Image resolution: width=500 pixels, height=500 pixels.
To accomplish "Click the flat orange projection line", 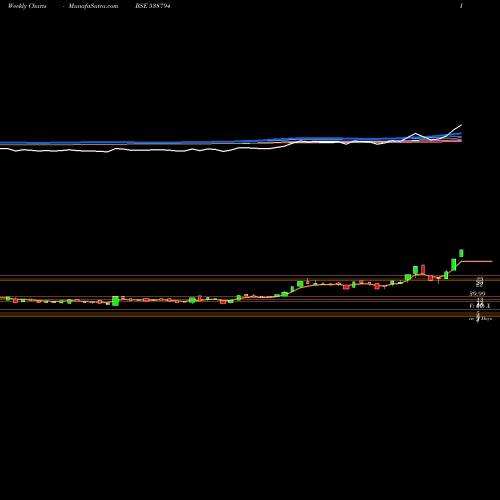I will [x=477, y=261].
